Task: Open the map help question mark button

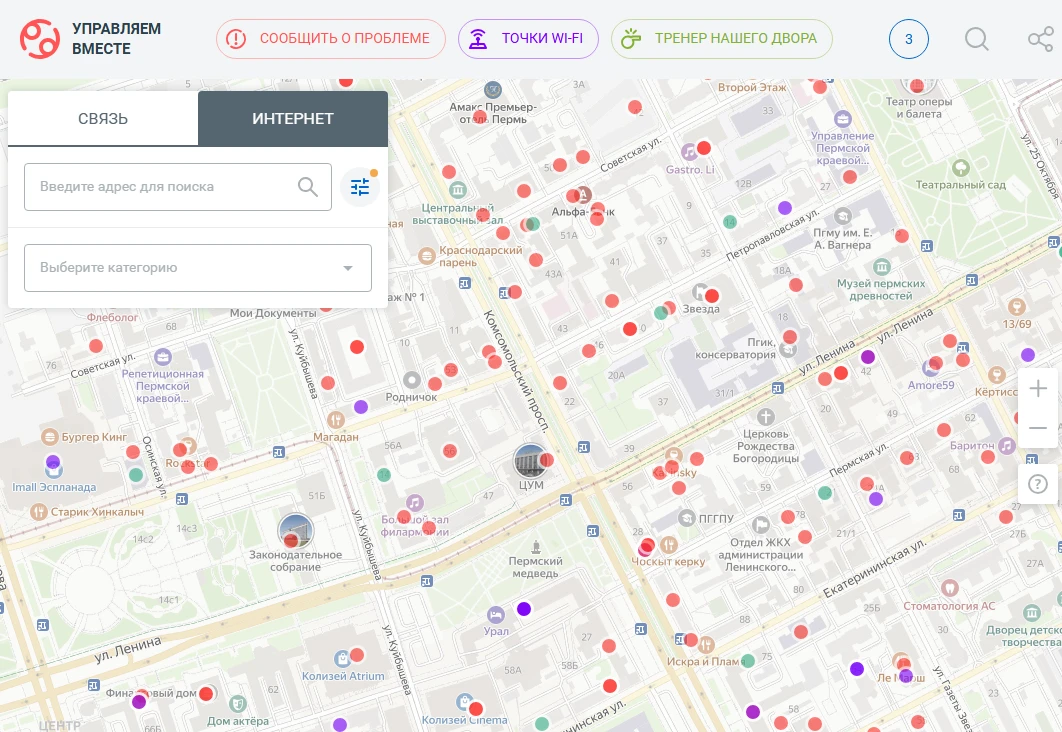Action: (x=1038, y=483)
